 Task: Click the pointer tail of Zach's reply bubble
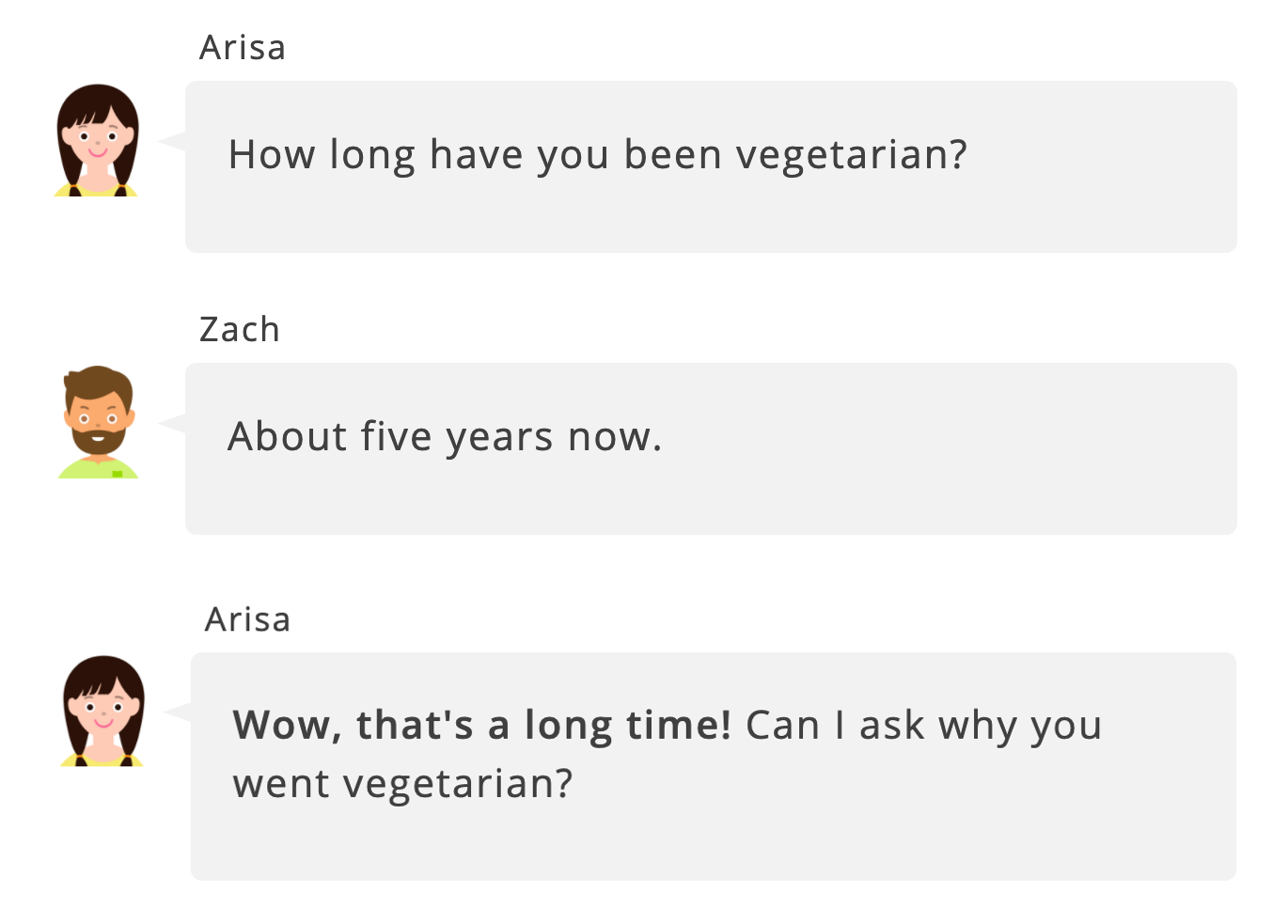[173, 424]
